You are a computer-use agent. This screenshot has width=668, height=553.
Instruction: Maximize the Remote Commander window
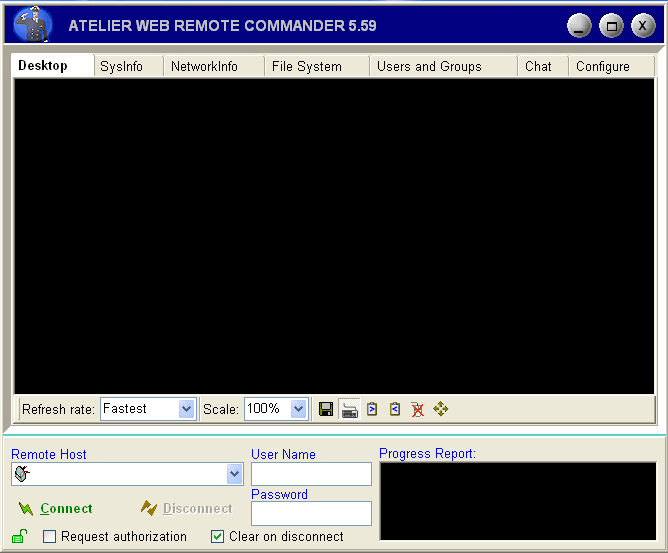(611, 26)
